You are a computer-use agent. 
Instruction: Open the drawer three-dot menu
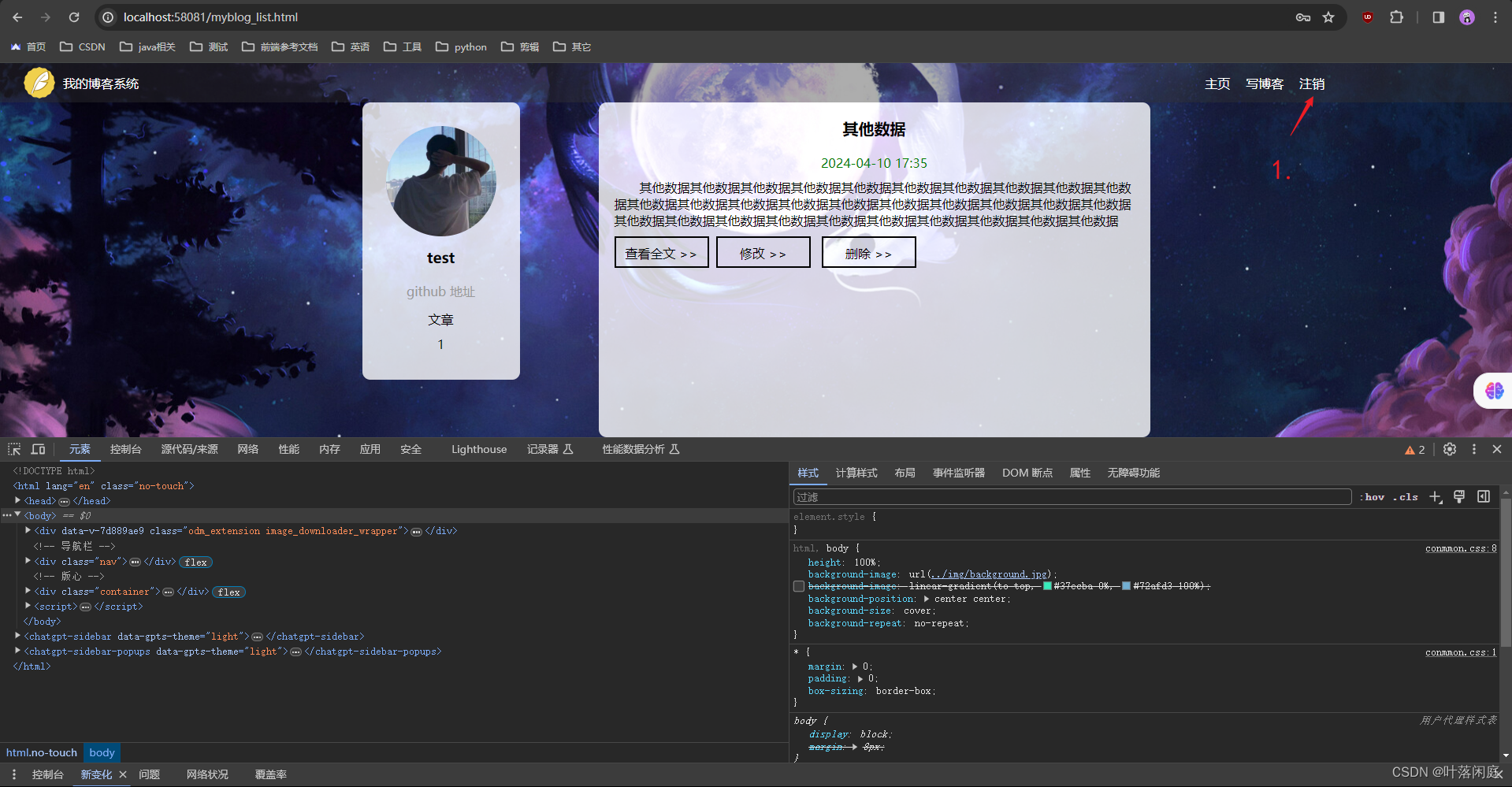[14, 774]
